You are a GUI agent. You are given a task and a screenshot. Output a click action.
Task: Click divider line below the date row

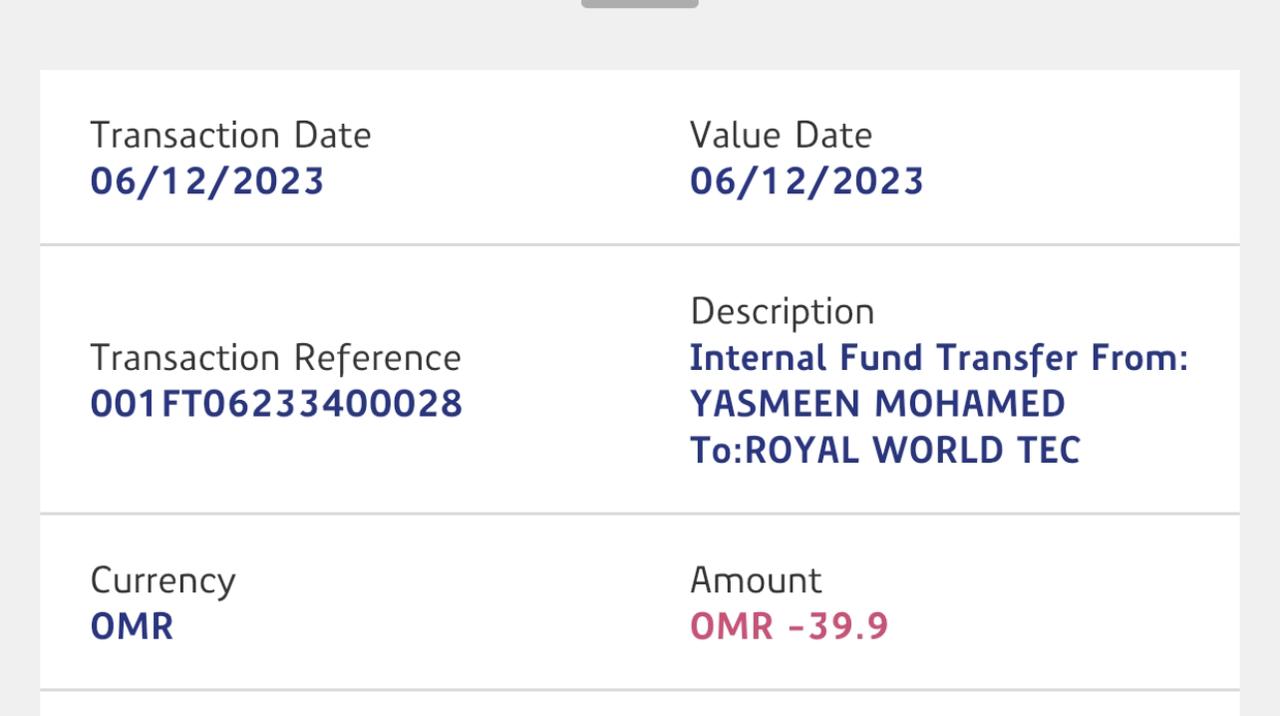point(640,244)
